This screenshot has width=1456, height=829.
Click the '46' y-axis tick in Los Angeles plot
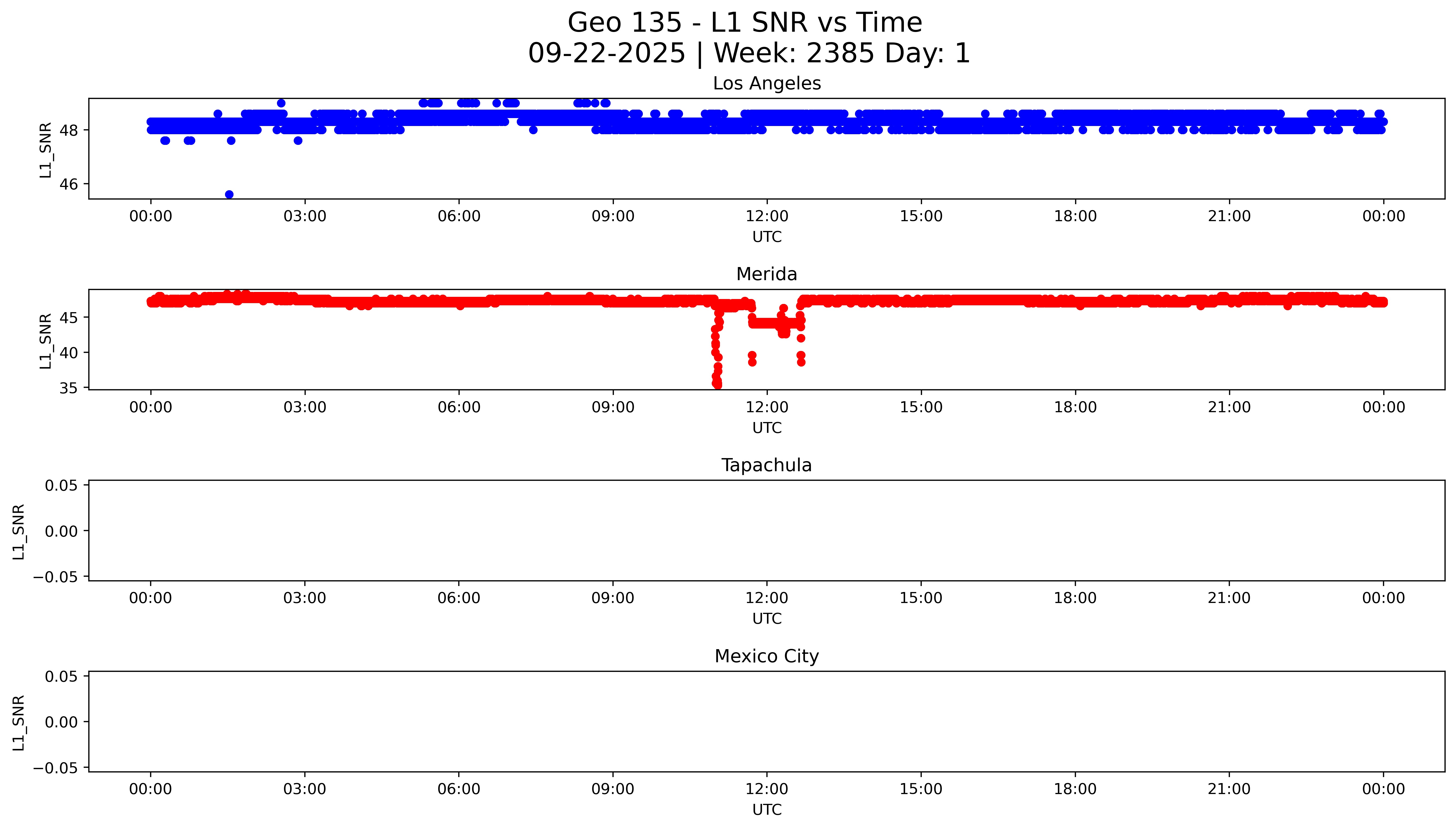(68, 184)
